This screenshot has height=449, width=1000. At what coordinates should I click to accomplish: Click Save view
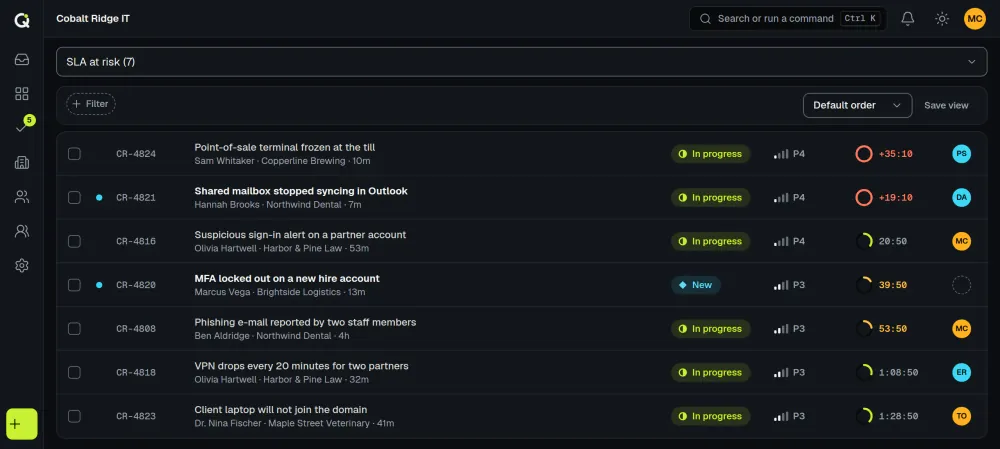pyautogui.click(x=946, y=105)
